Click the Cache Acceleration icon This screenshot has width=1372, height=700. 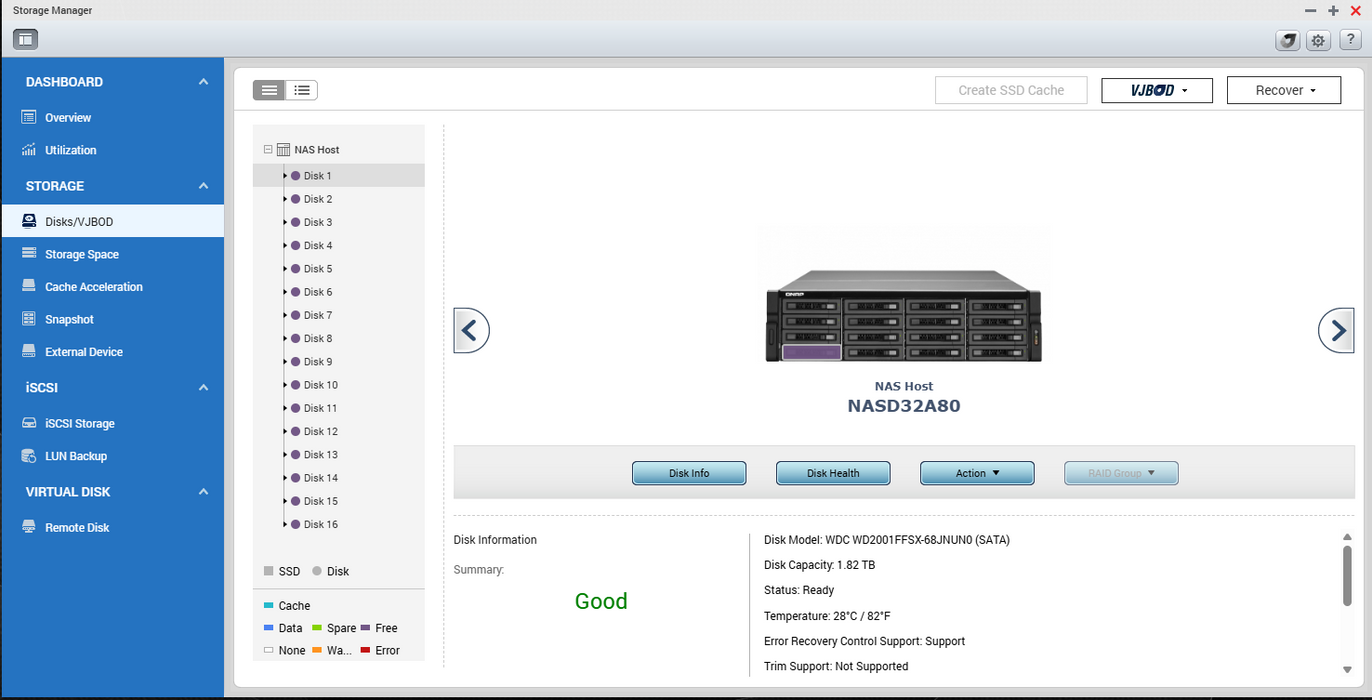coord(29,286)
